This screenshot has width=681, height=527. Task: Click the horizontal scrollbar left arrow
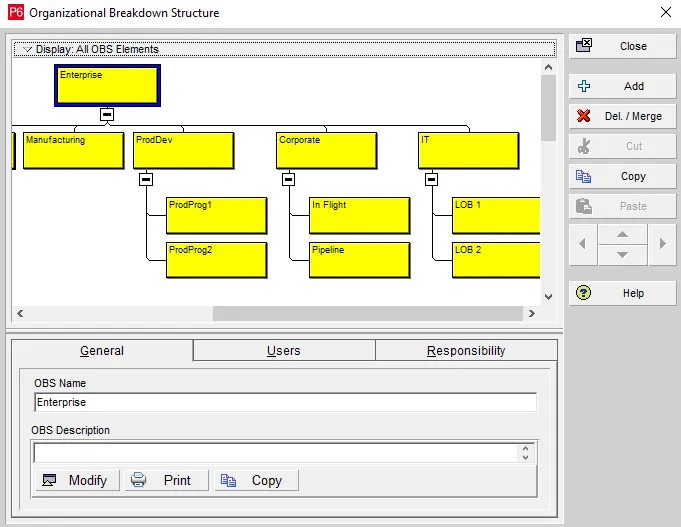pyautogui.click(x=20, y=313)
